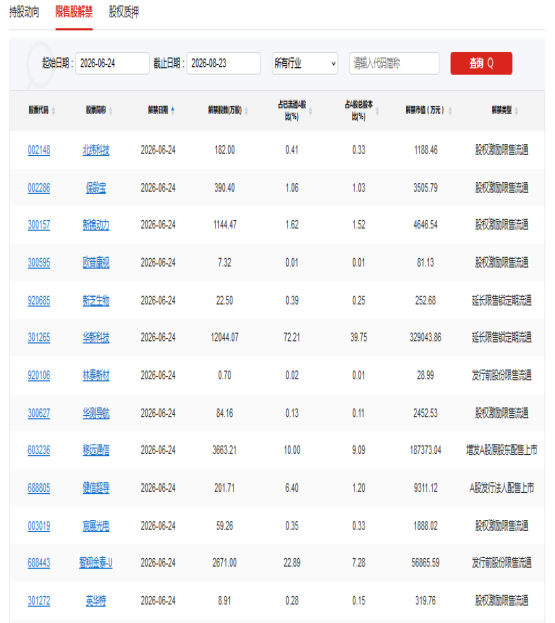Sort by stock code column arrow
Viewport: 555px width, 623px height.
(x=53, y=111)
